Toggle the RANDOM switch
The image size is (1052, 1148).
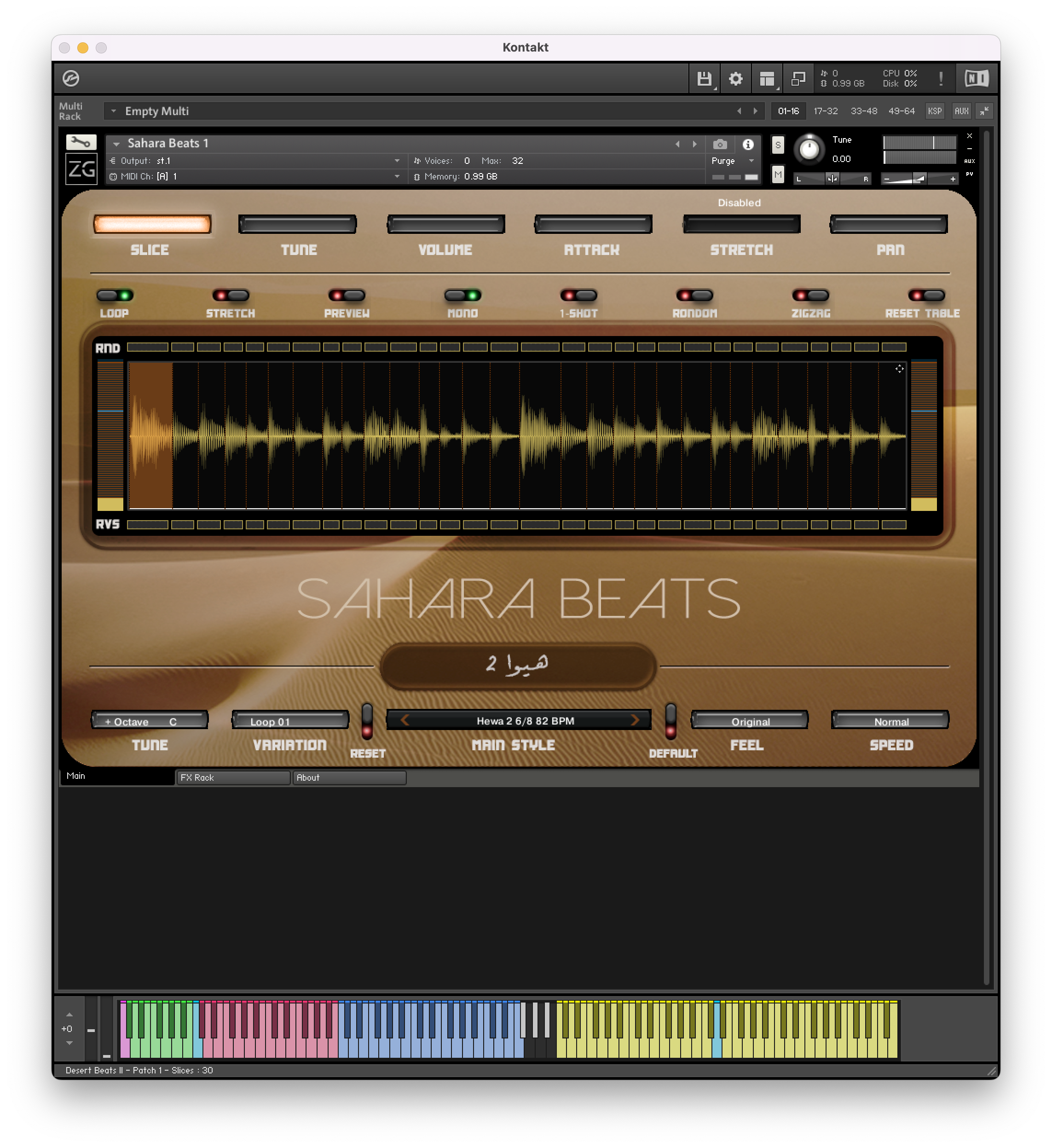pyautogui.click(x=694, y=296)
